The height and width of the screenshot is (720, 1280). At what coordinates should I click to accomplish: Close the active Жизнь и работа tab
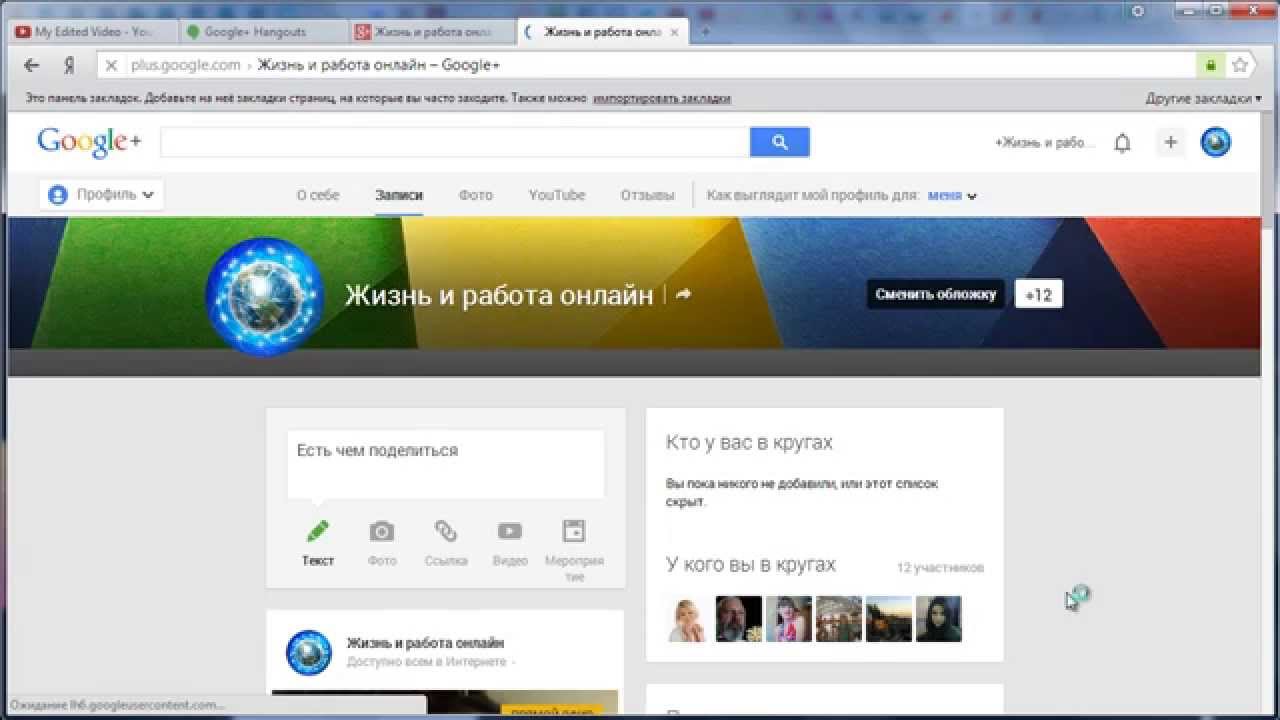coord(675,32)
